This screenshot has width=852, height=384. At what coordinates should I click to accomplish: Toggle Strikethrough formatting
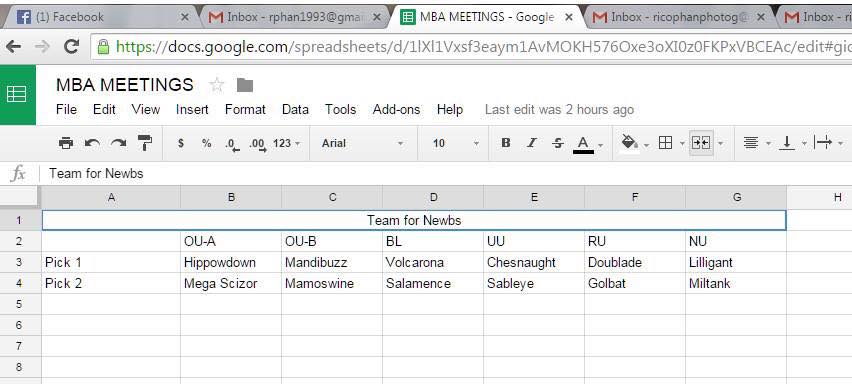(x=557, y=143)
